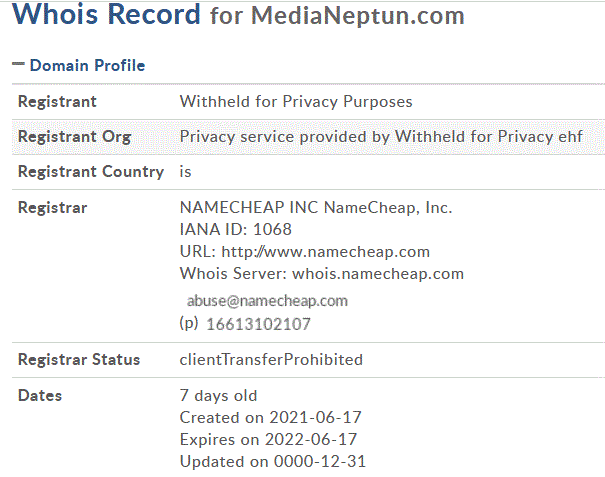Click the Updated on 0000-12-31 line
Screen dimensions: 605x477
pyautogui.click(x=272, y=462)
